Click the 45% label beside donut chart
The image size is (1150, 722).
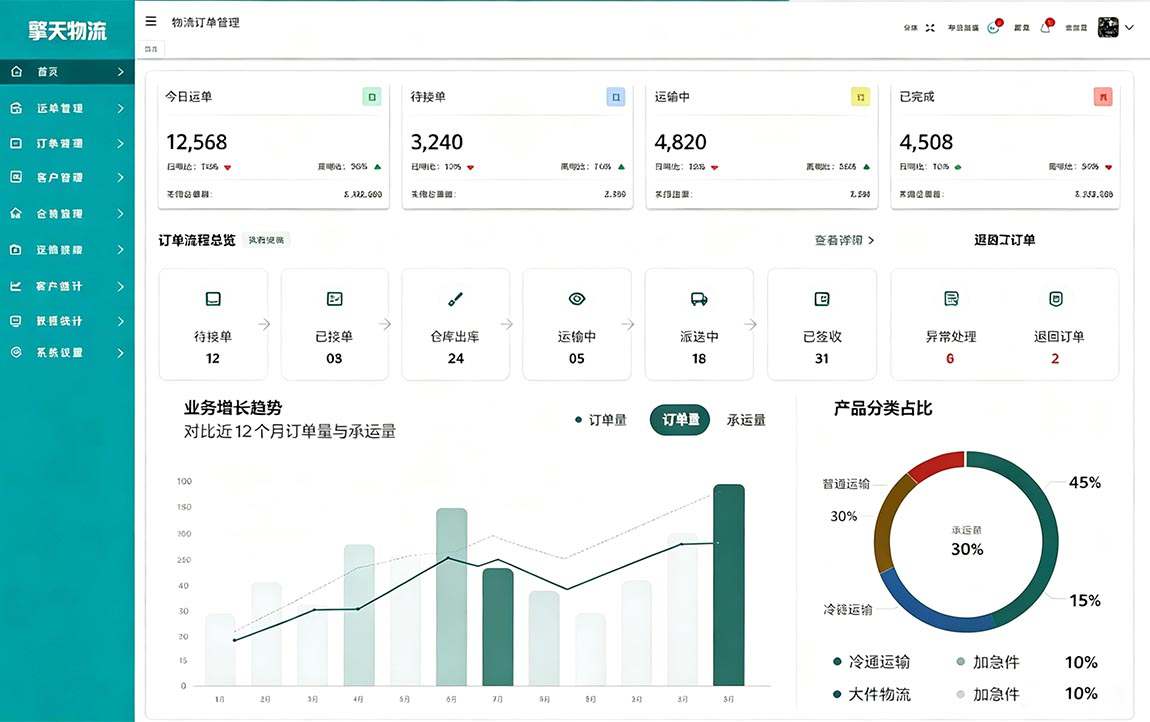click(1085, 482)
